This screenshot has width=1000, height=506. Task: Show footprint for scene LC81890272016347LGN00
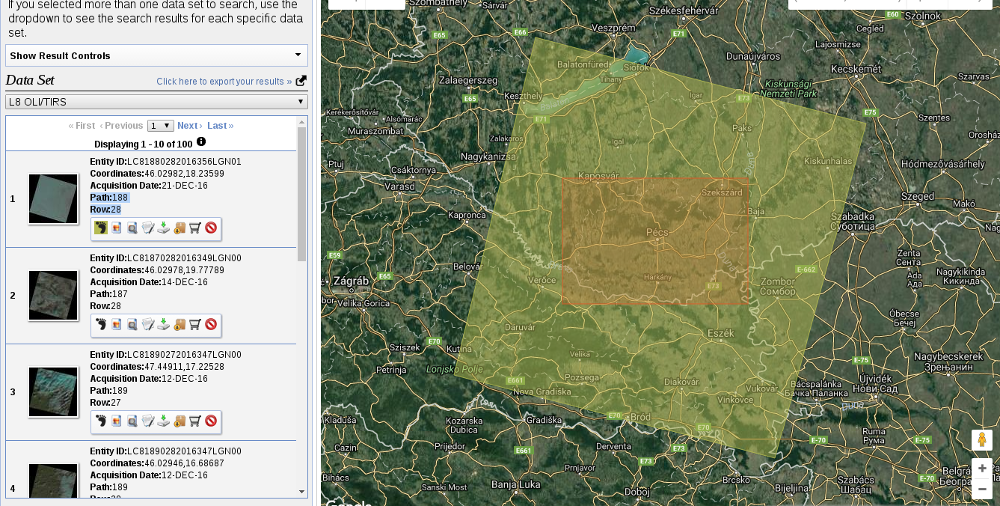pos(101,420)
